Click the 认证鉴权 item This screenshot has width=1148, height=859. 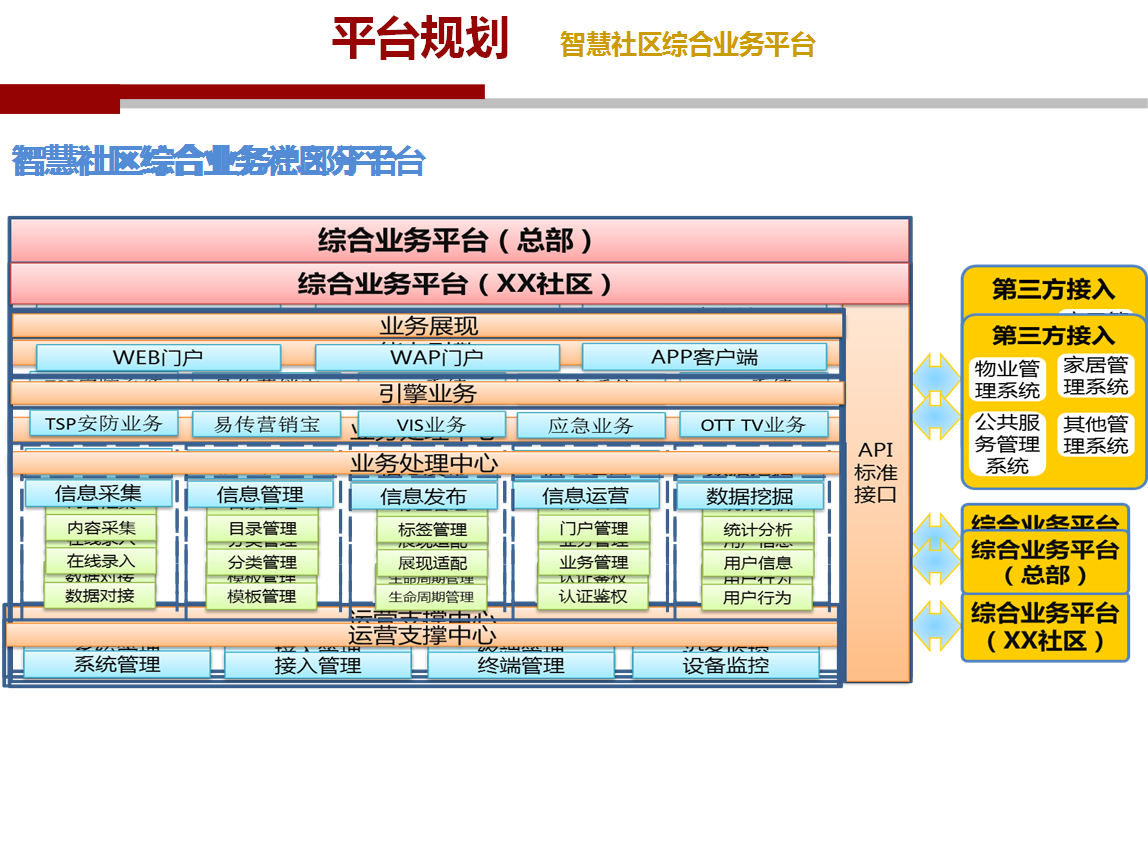tap(593, 596)
